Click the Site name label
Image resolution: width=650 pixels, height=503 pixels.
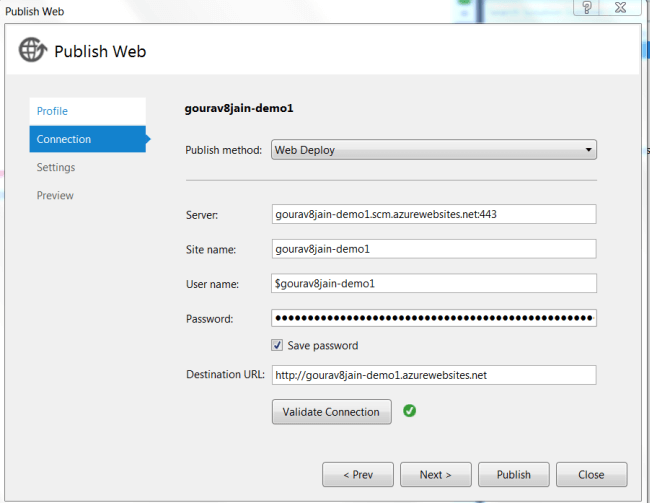[211, 250]
